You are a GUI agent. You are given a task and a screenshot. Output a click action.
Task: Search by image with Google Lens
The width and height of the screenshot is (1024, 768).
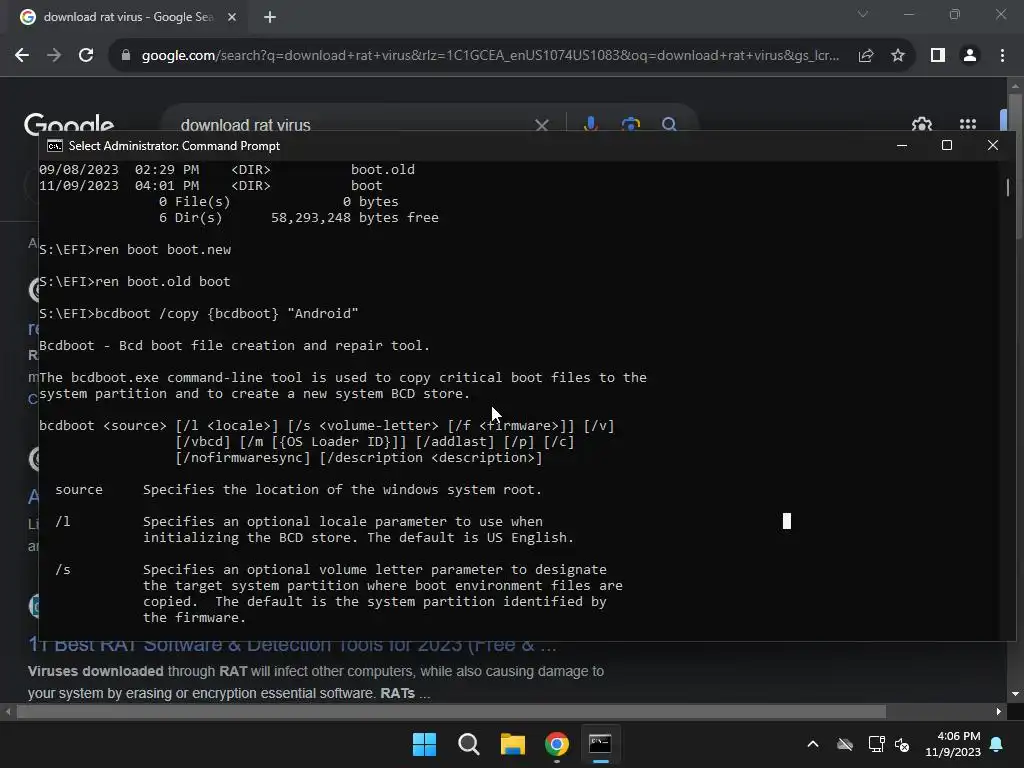[x=630, y=123]
